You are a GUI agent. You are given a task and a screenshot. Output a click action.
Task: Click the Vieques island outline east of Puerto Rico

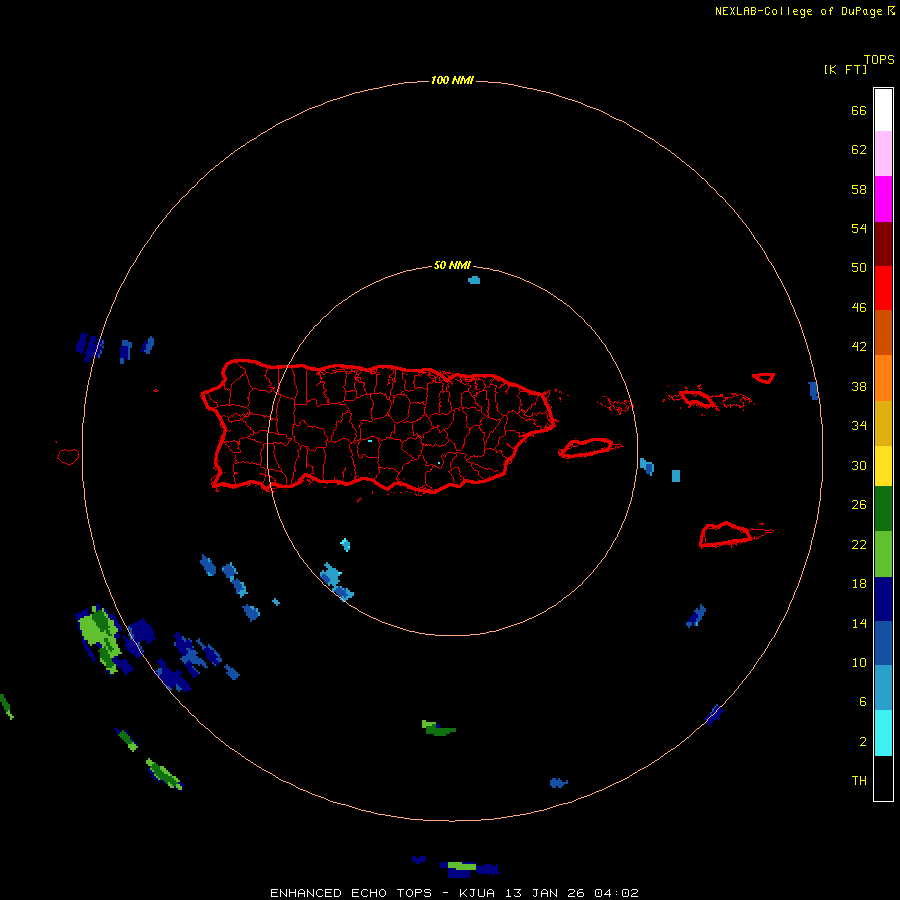click(589, 448)
